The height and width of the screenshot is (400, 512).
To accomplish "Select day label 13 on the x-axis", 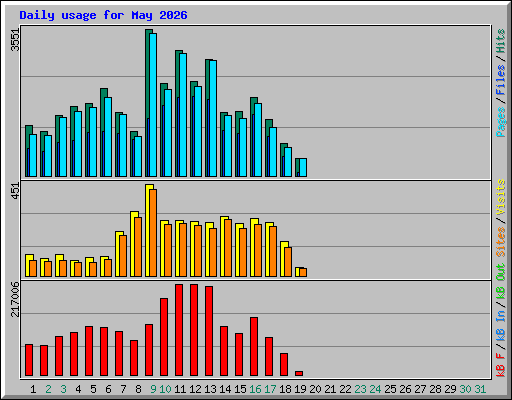I will [210, 389].
